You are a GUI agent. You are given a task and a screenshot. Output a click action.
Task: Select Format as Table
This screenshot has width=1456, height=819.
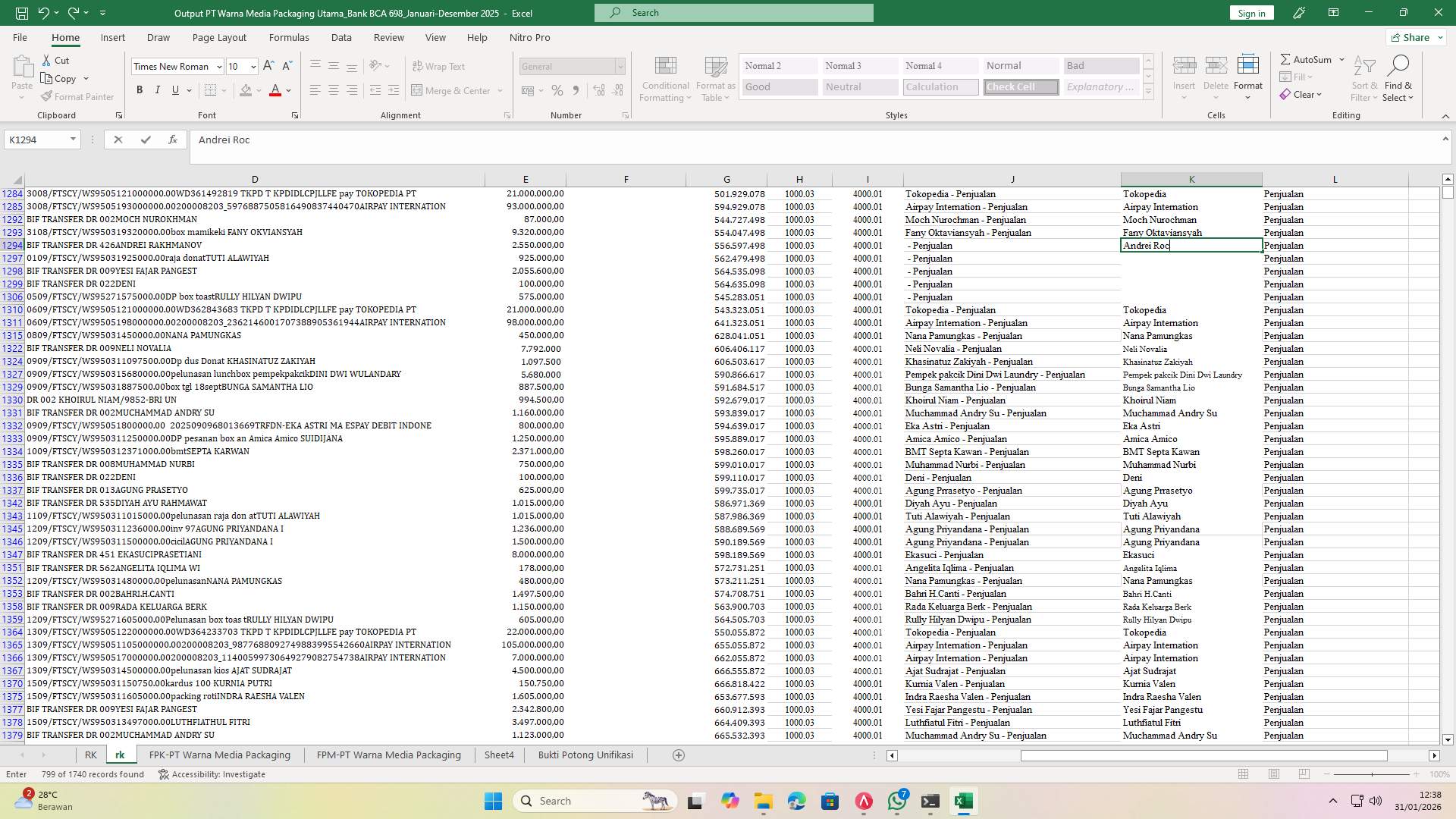coord(714,78)
